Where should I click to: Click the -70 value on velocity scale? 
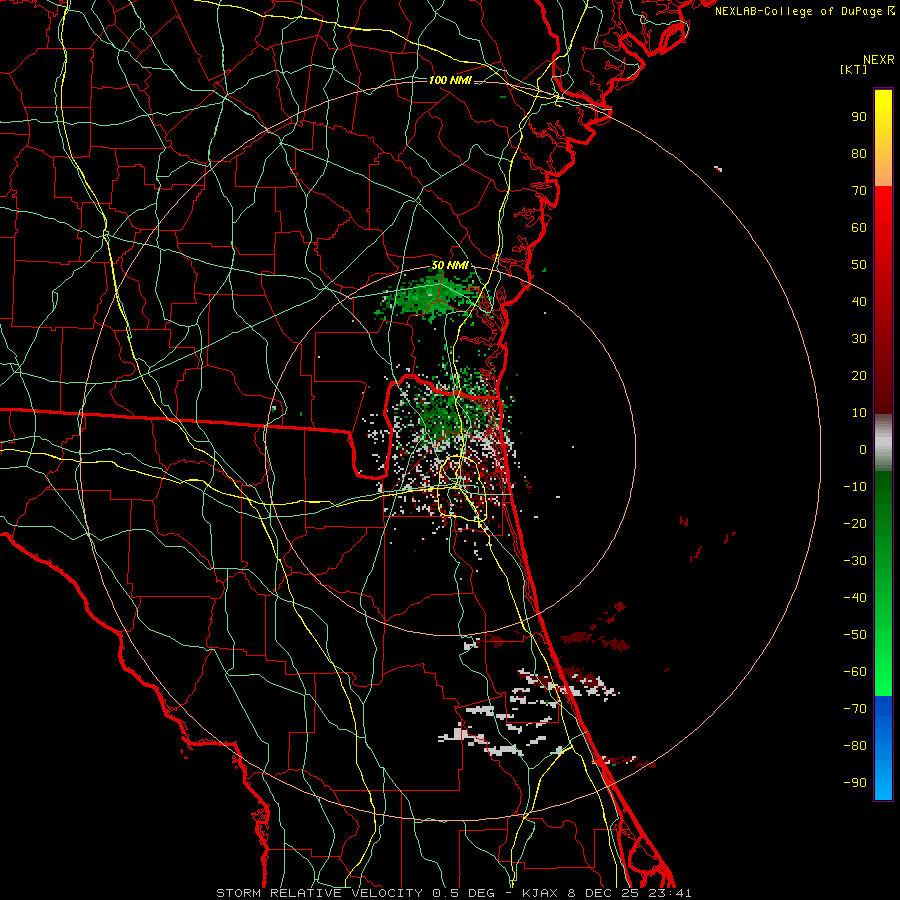point(855,709)
